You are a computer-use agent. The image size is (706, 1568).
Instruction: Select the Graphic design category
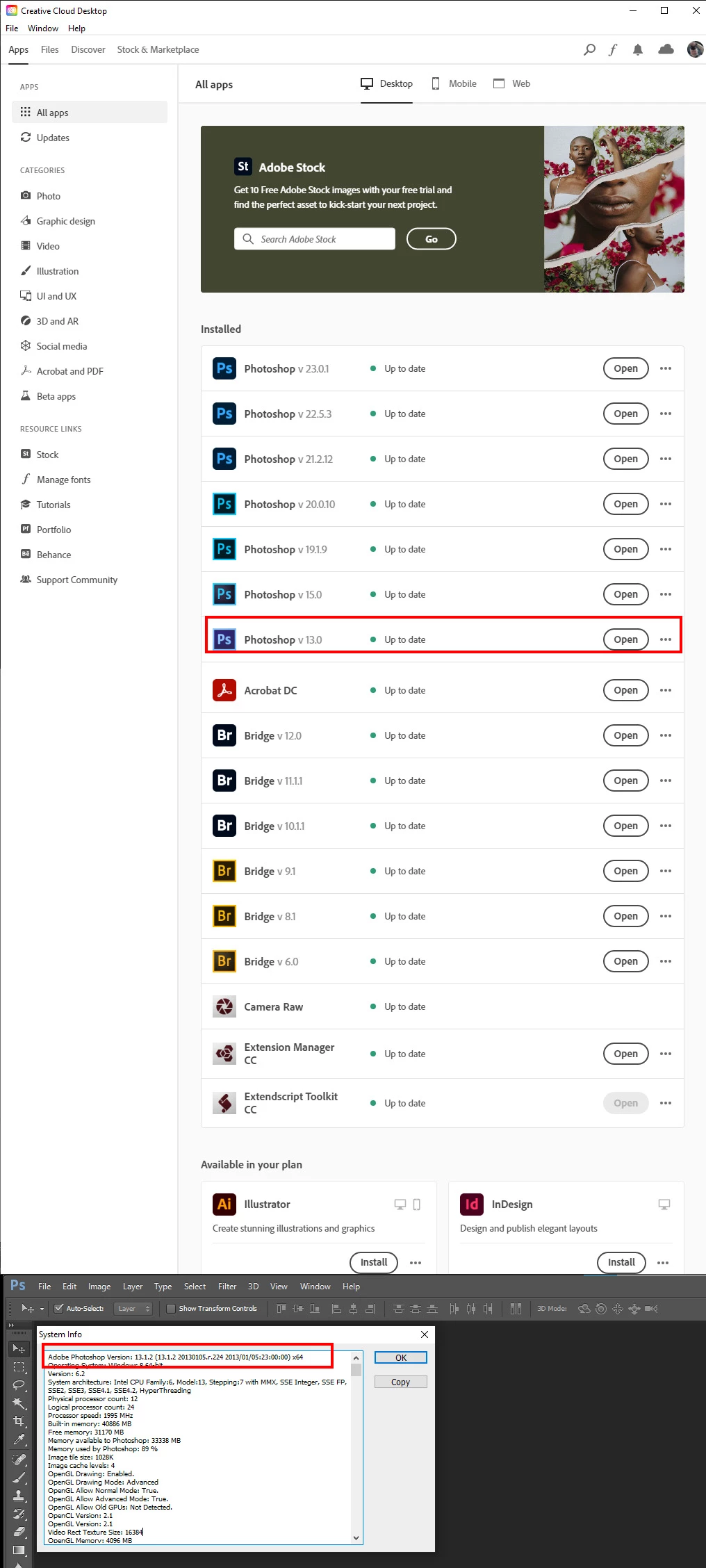click(x=90, y=221)
